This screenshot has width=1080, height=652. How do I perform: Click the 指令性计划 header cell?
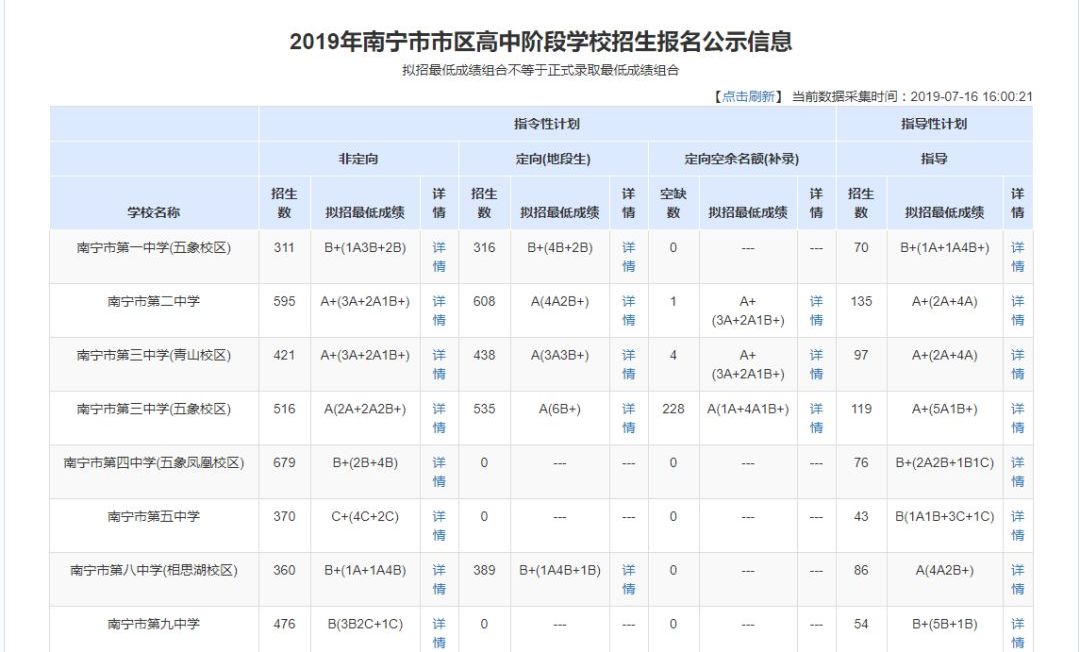[547, 124]
